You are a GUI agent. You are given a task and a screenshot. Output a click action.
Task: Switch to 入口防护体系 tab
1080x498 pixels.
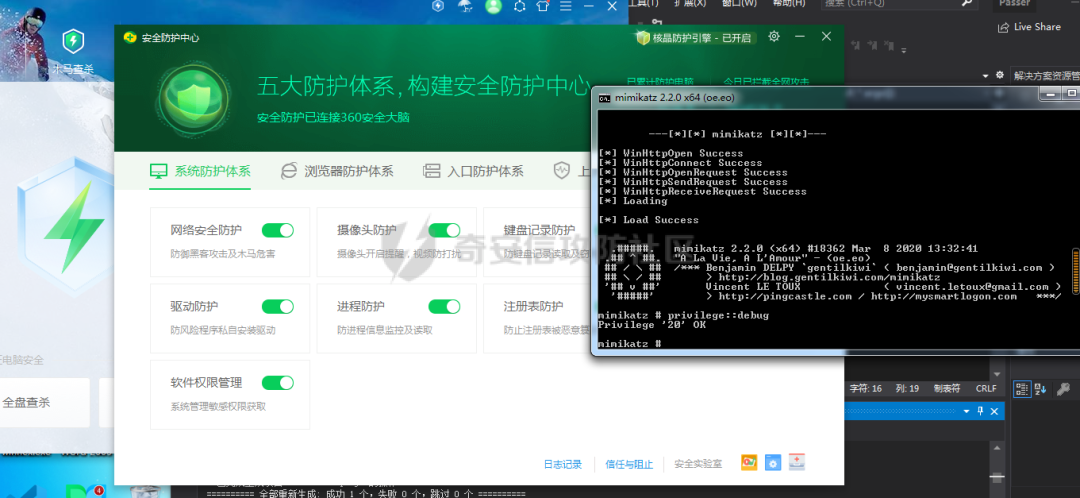(x=473, y=171)
